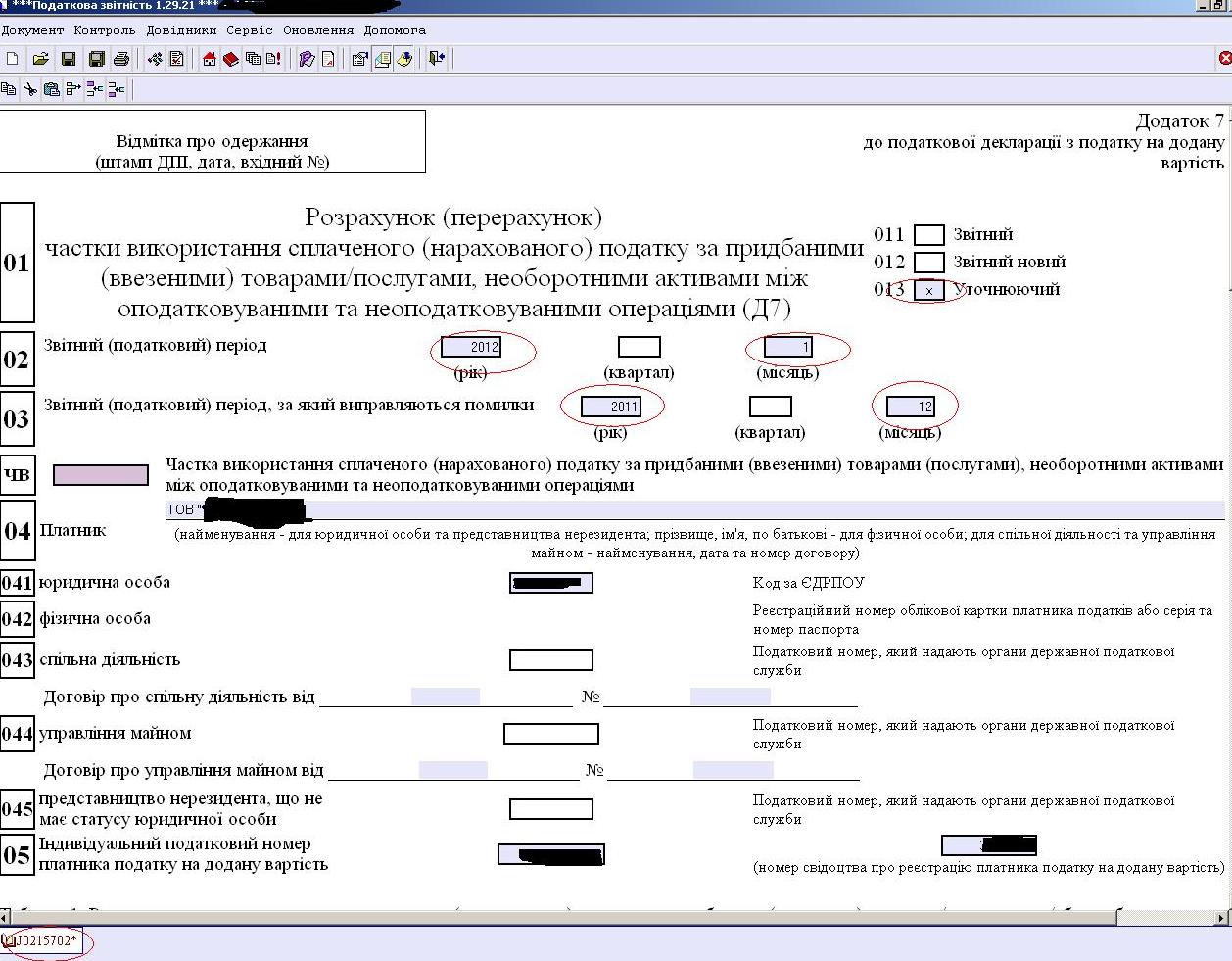This screenshot has width=1232, height=961.
Task: Open the Документ menu
Action: click(x=32, y=30)
